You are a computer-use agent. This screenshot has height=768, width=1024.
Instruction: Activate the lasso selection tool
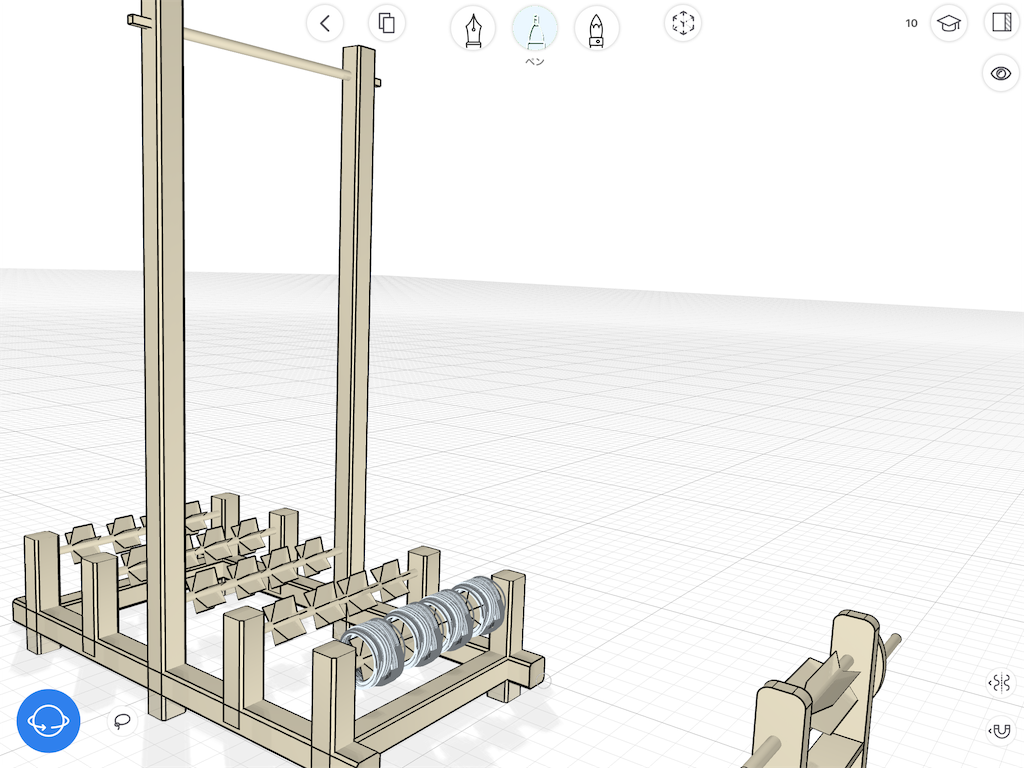pos(122,721)
